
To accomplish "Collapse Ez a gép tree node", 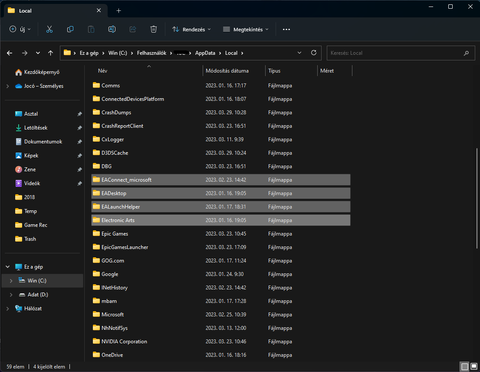I will (x=8, y=267).
